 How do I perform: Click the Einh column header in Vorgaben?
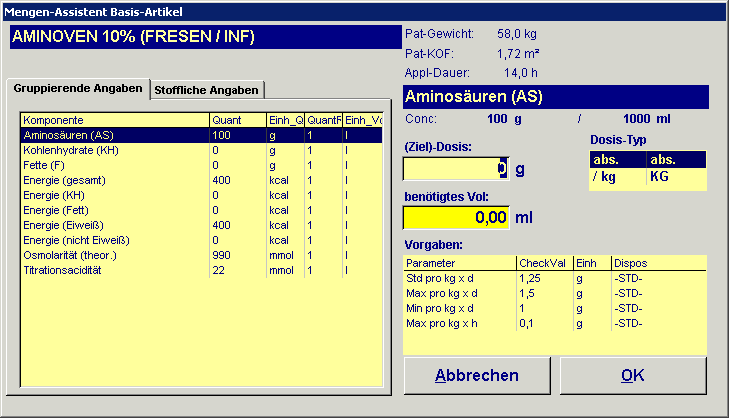click(x=592, y=263)
